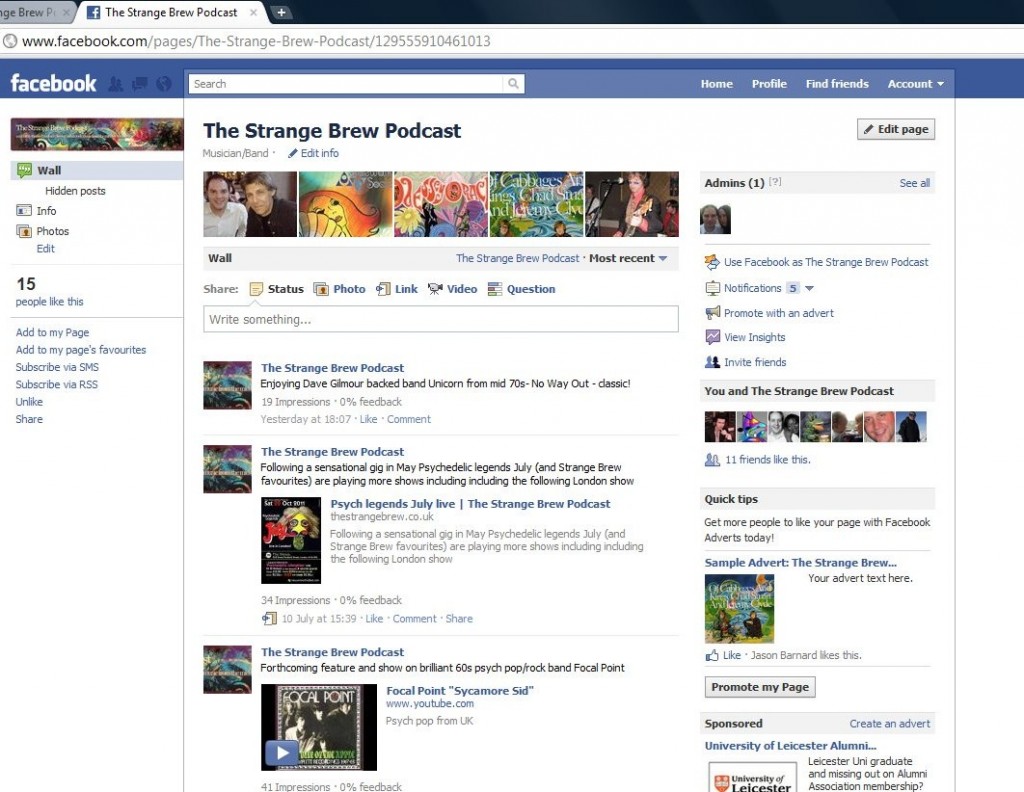Choose the Question share option
The height and width of the screenshot is (792, 1024).
521,289
